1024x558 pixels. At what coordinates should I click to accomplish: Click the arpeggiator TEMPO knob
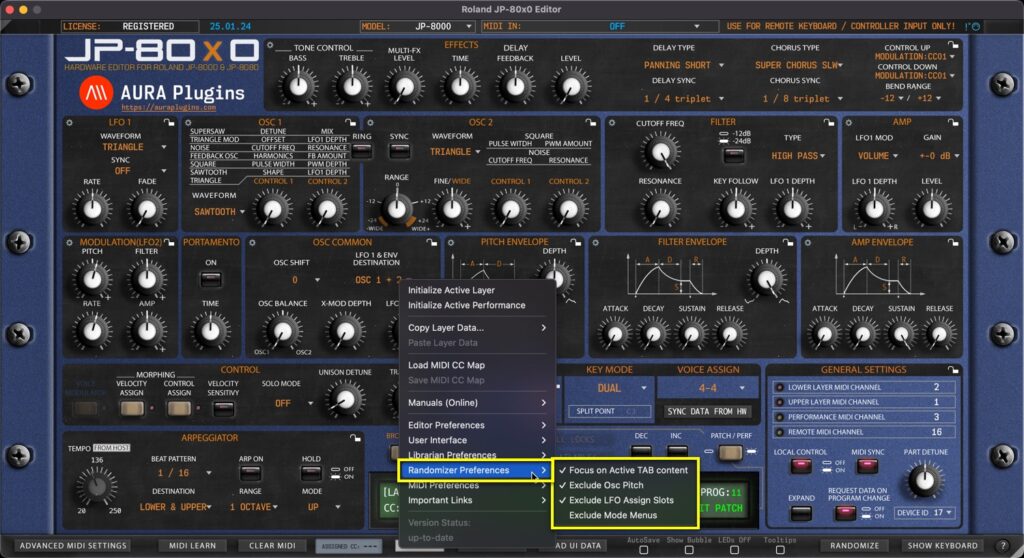[x=97, y=485]
